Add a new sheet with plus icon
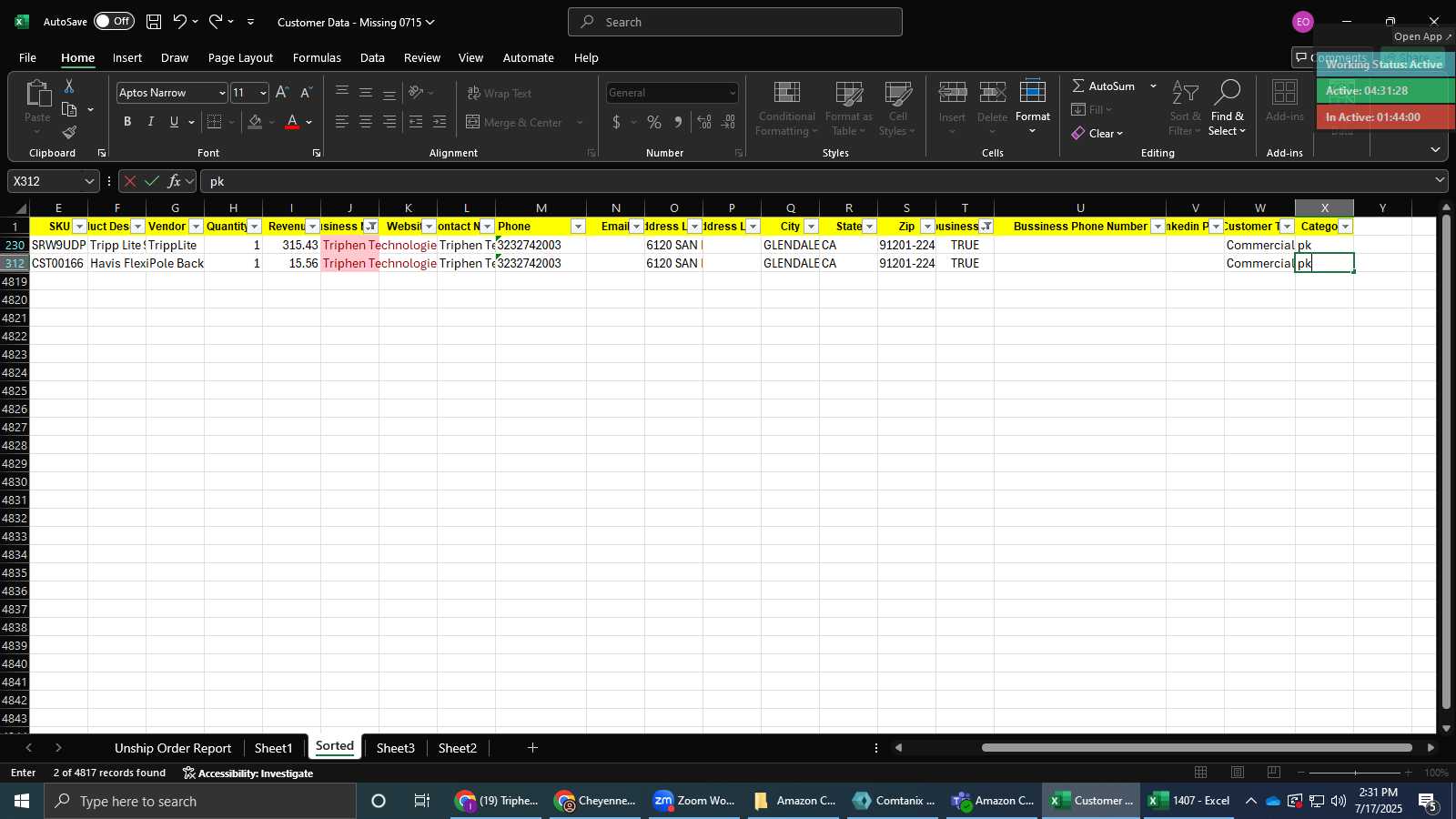Screen dimensions: 1456x819 coord(533,748)
